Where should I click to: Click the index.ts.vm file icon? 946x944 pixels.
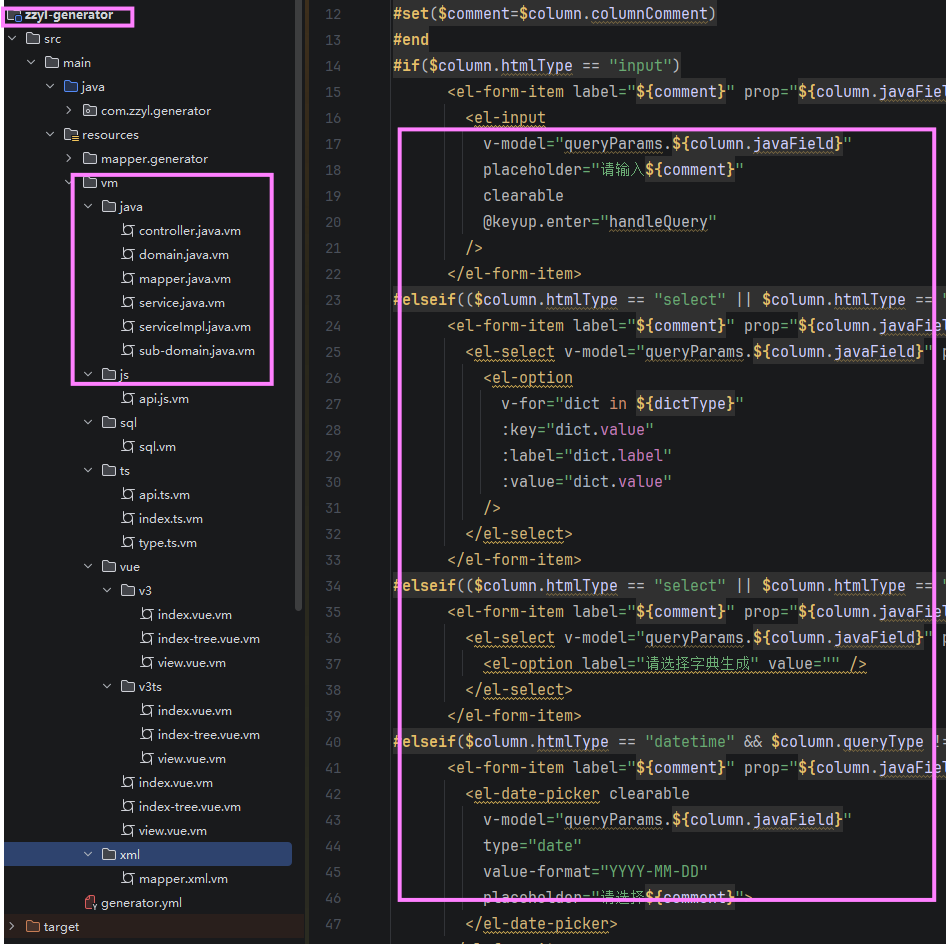pyautogui.click(x=127, y=518)
